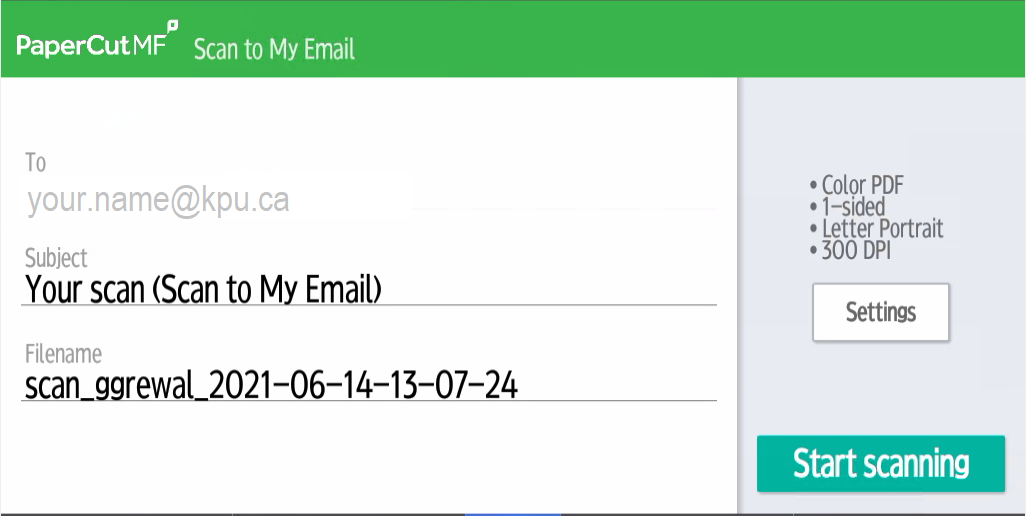This screenshot has height=516, width=1026.
Task: Click the To field label
Action: [36, 162]
